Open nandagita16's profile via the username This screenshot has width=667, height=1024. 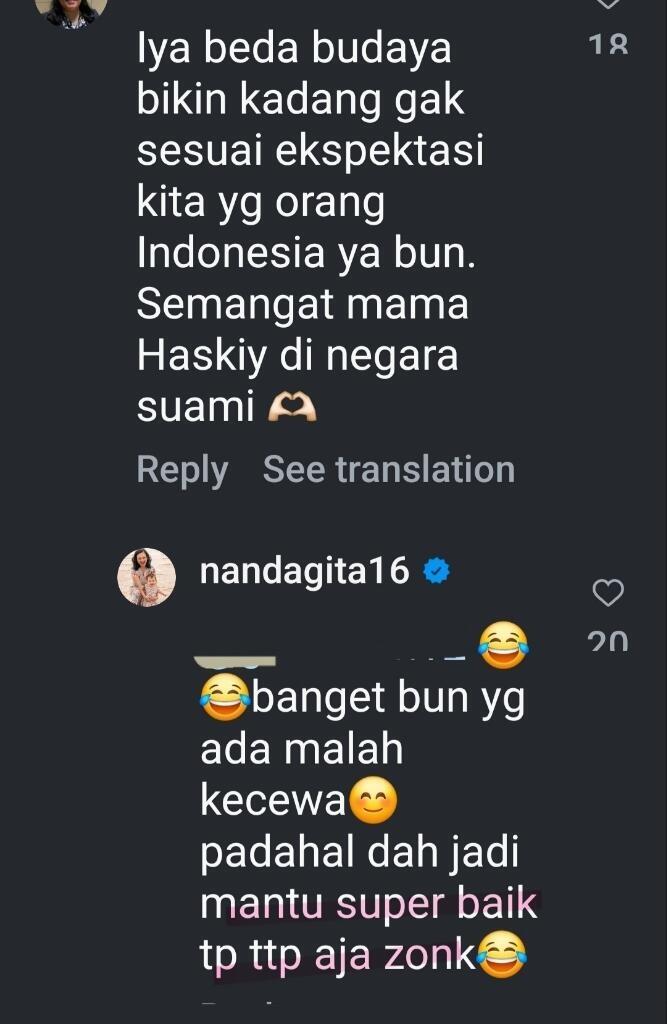coord(305,572)
